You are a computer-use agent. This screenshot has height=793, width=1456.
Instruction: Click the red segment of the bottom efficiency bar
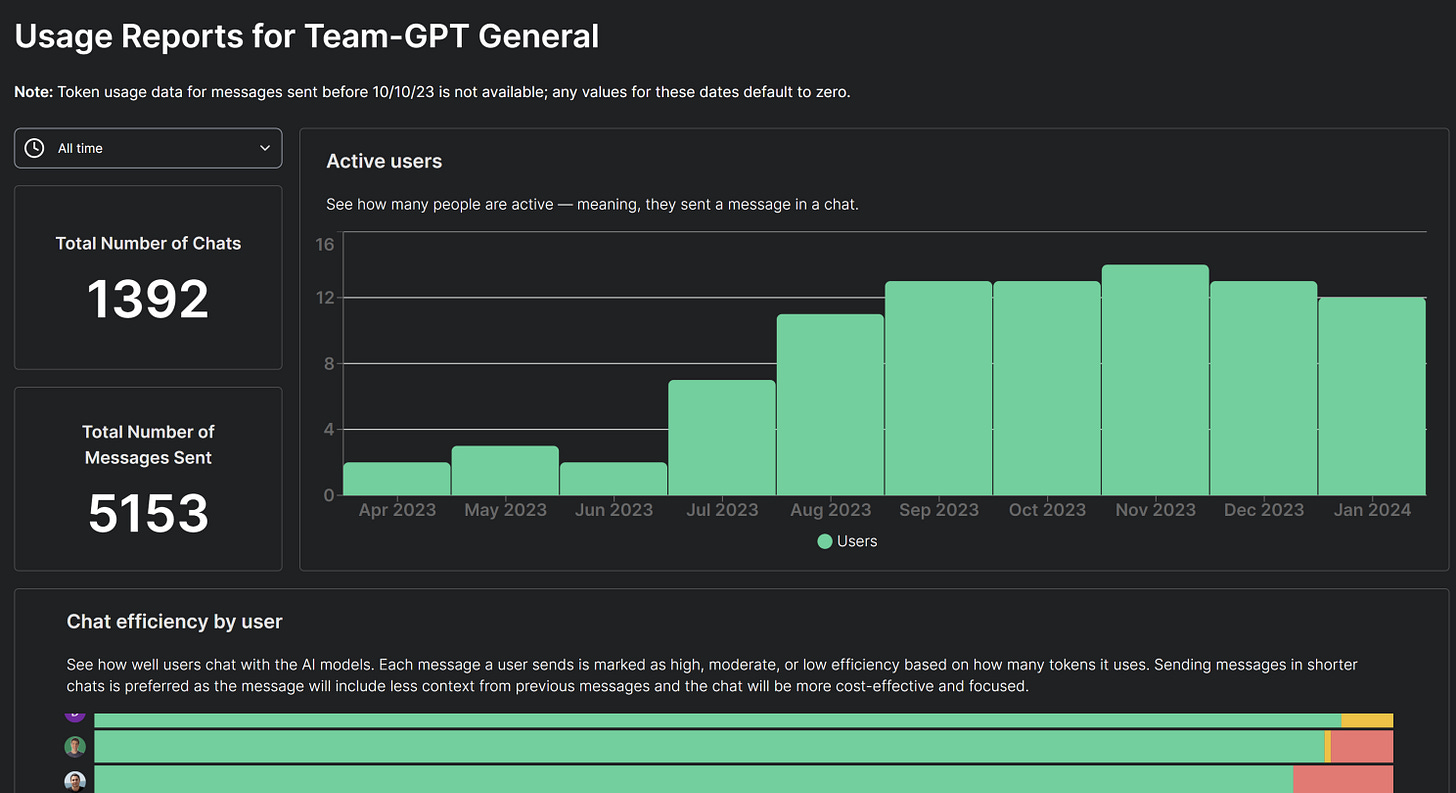pos(1343,779)
